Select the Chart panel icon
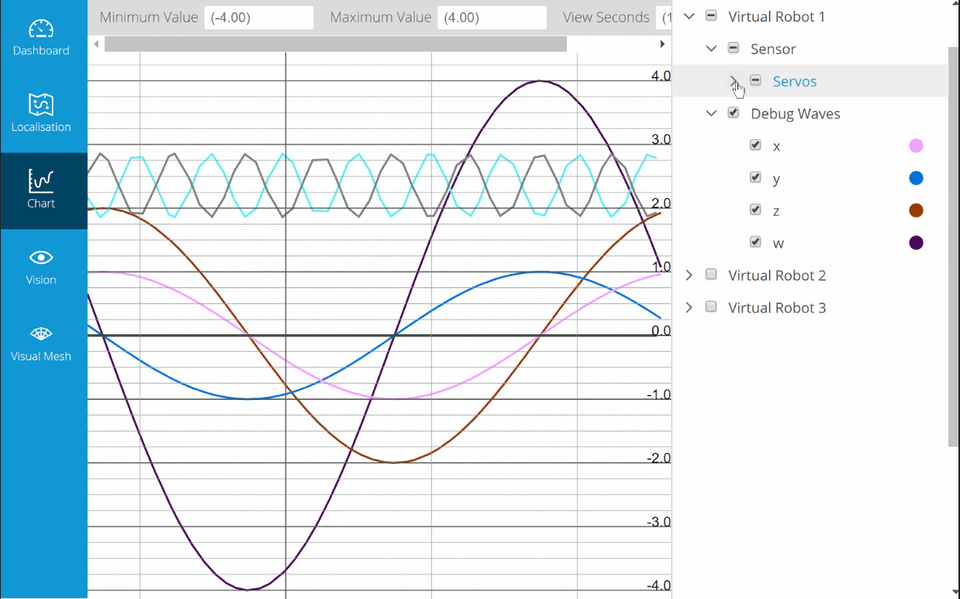 (x=41, y=189)
